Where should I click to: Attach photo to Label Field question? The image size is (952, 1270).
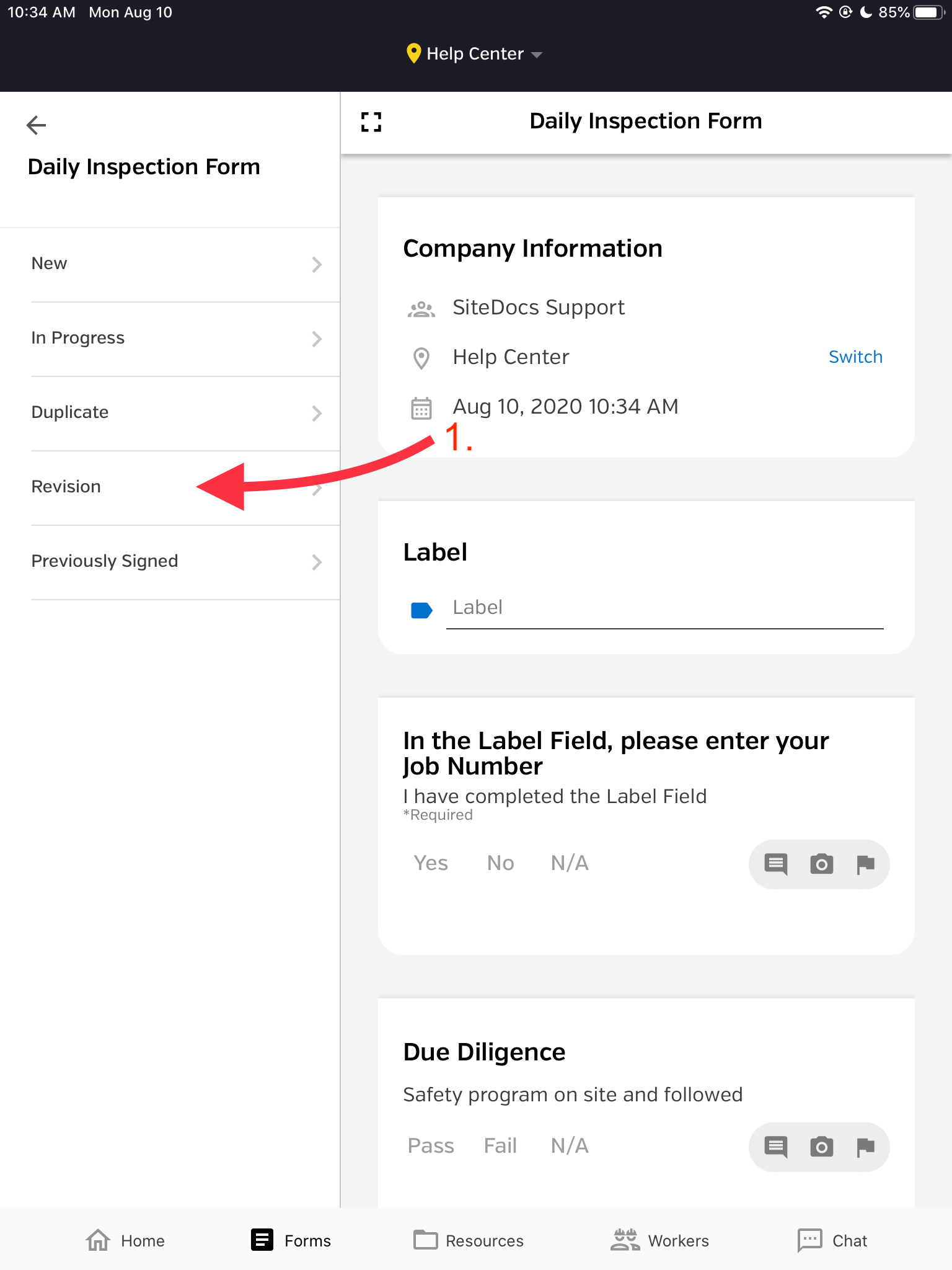821,864
